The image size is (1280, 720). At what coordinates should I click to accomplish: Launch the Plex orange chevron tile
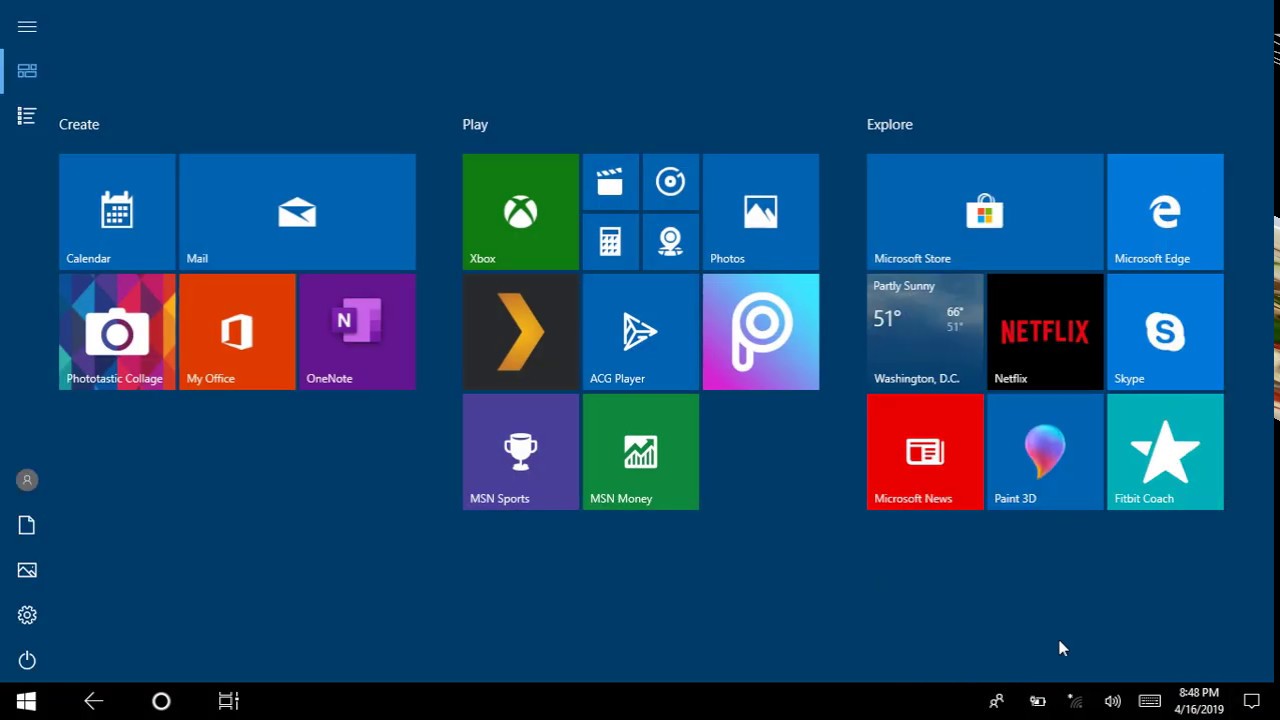[x=521, y=332]
